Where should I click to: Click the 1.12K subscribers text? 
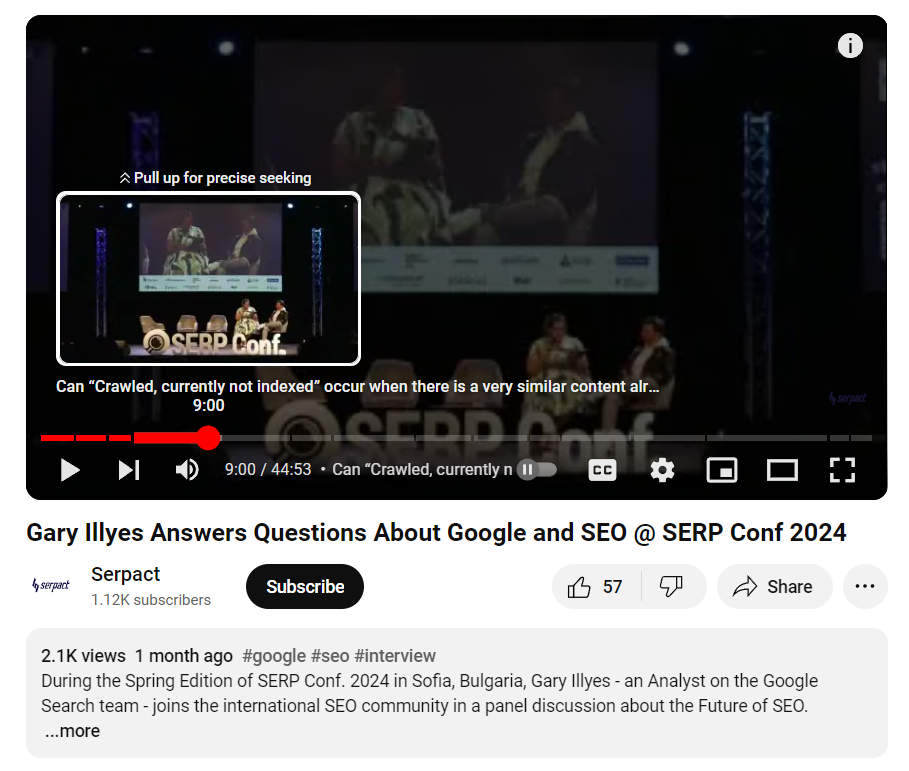151,600
